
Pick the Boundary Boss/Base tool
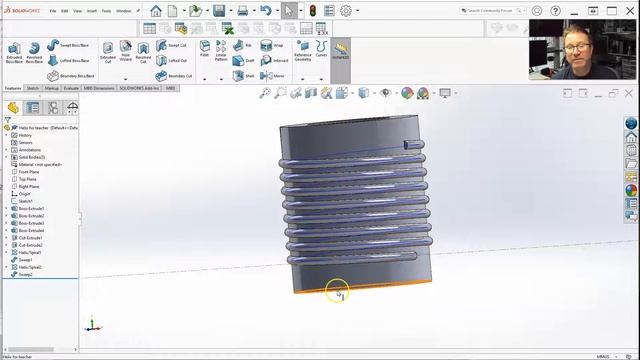coord(71,76)
